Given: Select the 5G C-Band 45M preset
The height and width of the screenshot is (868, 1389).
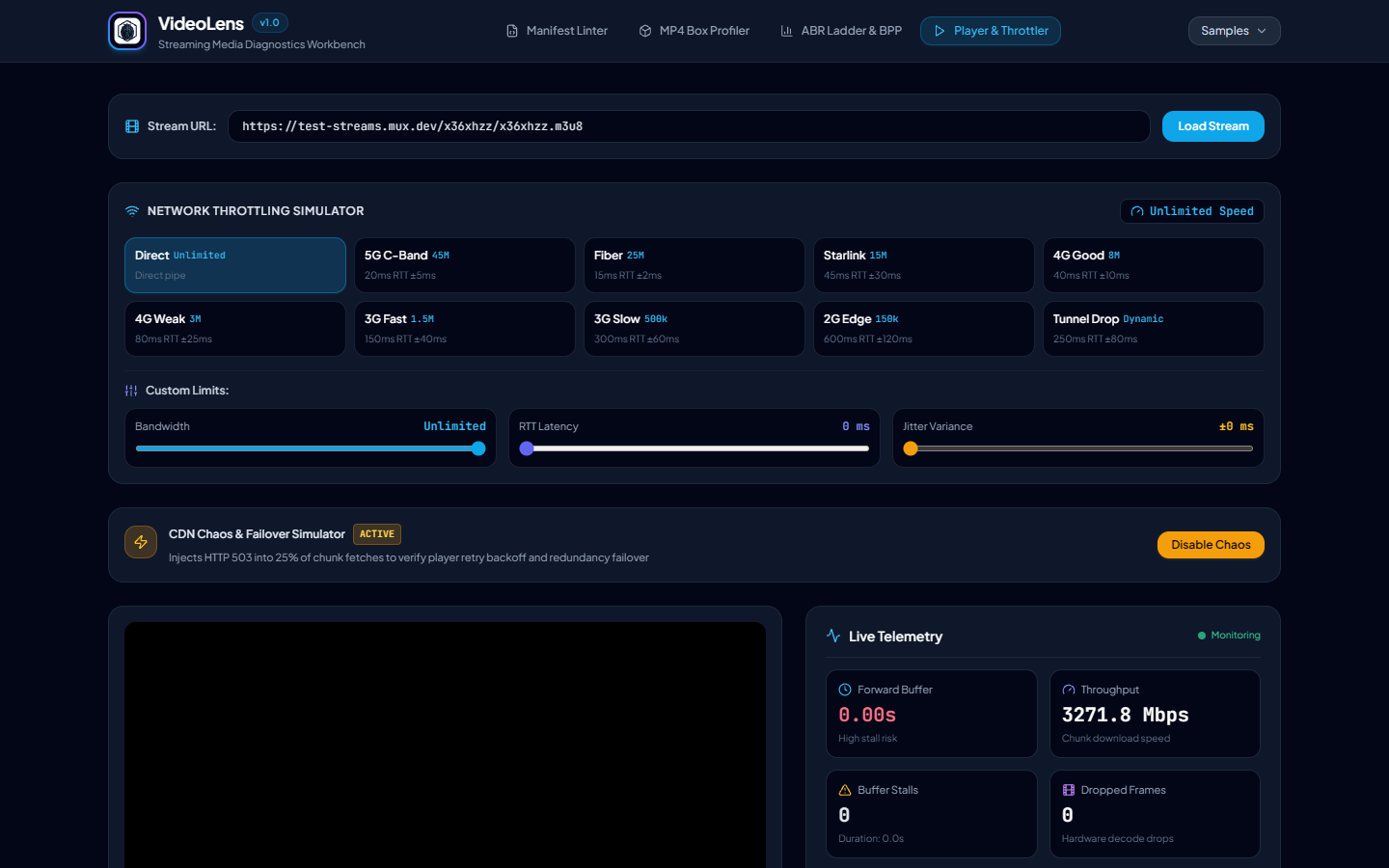Looking at the screenshot, I should [465, 265].
